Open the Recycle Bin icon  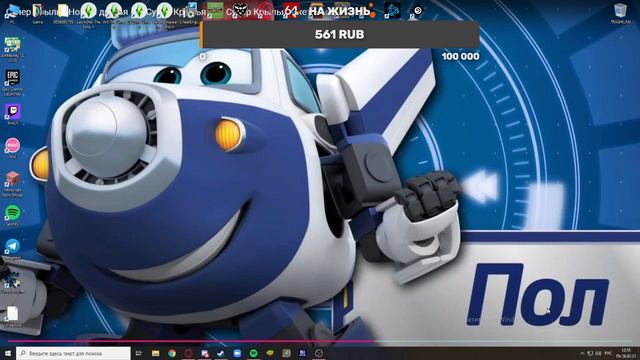(x=620, y=11)
